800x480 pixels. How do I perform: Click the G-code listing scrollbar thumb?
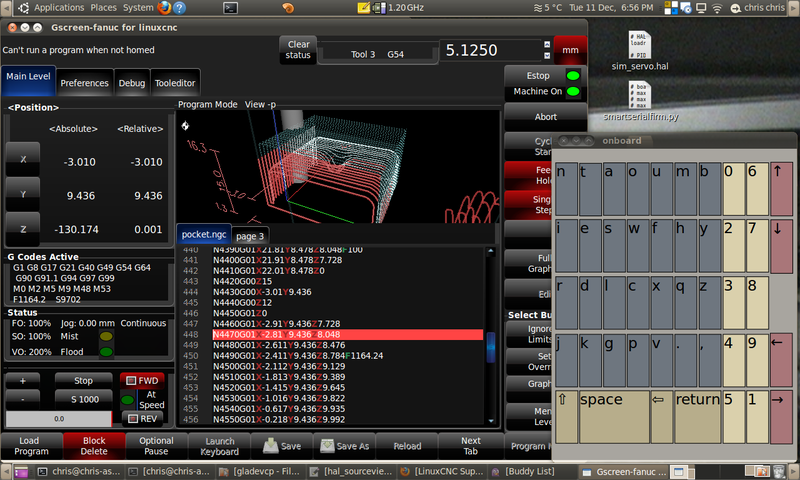point(490,347)
